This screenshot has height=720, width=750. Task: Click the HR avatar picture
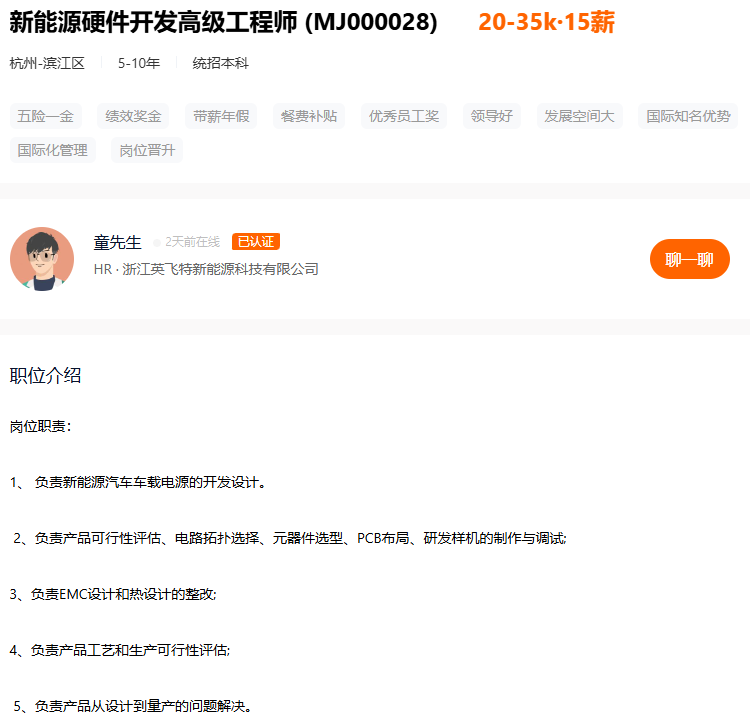point(42,259)
